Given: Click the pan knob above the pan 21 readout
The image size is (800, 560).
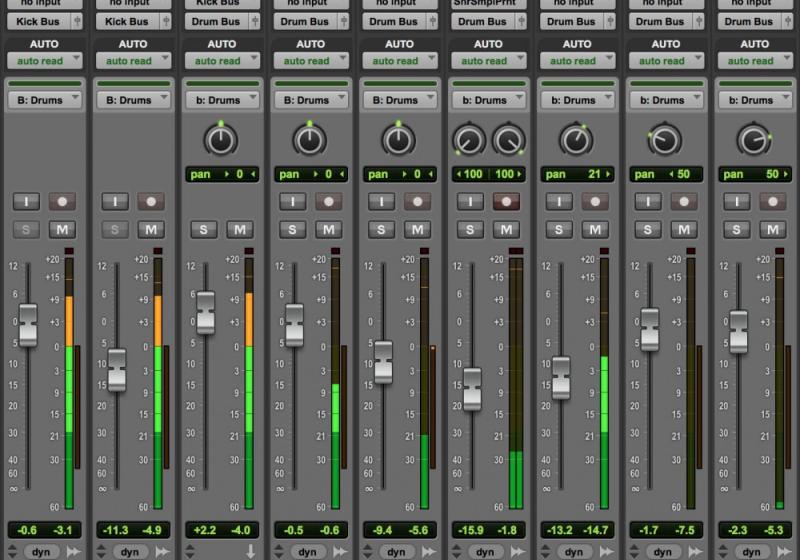Looking at the screenshot, I should 576,140.
